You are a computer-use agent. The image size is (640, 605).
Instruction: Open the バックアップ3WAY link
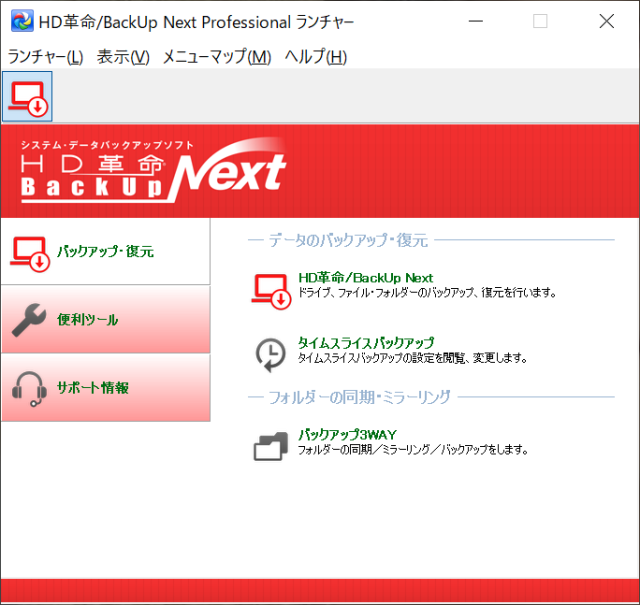coord(347,434)
